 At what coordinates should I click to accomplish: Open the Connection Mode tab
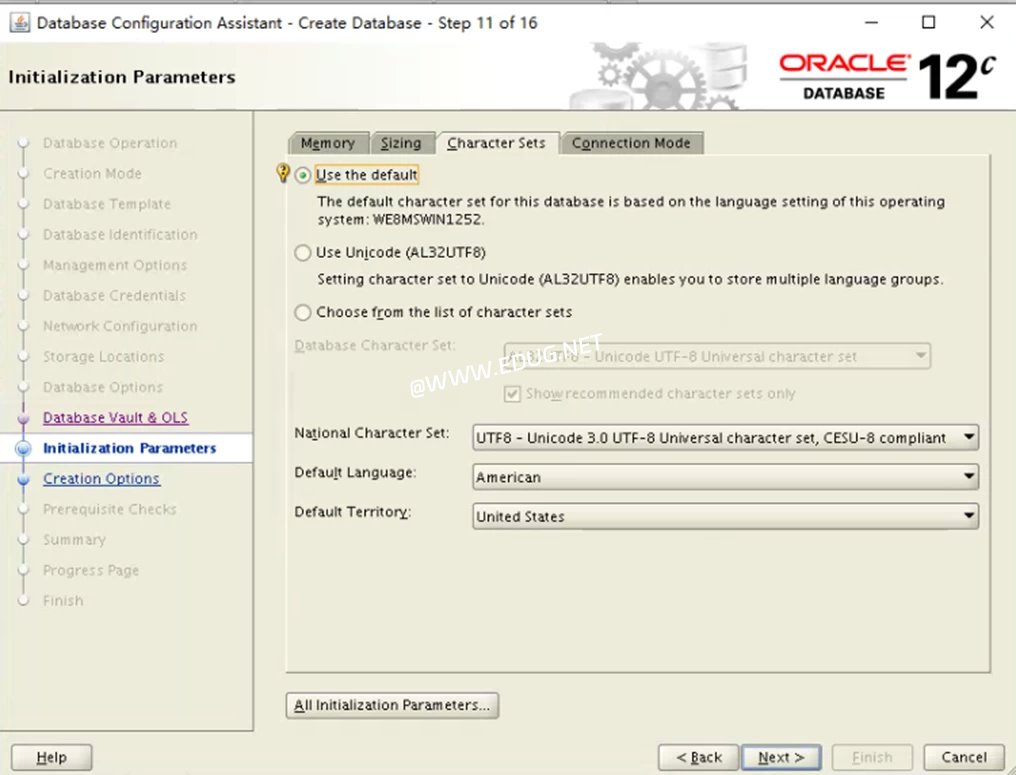pyautogui.click(x=631, y=143)
